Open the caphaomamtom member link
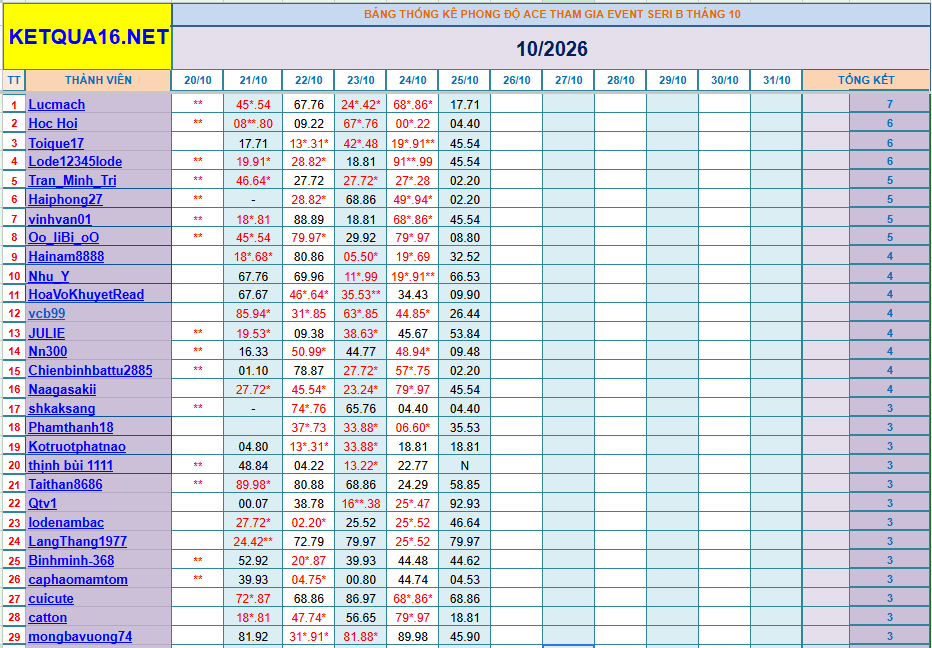 click(x=78, y=580)
